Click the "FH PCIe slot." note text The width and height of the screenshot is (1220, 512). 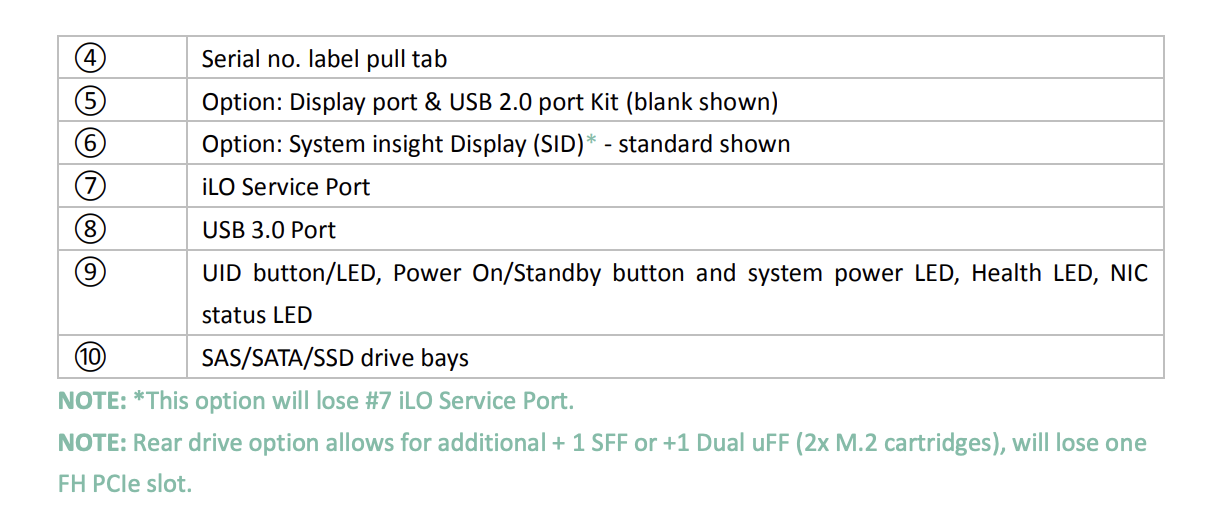124,485
